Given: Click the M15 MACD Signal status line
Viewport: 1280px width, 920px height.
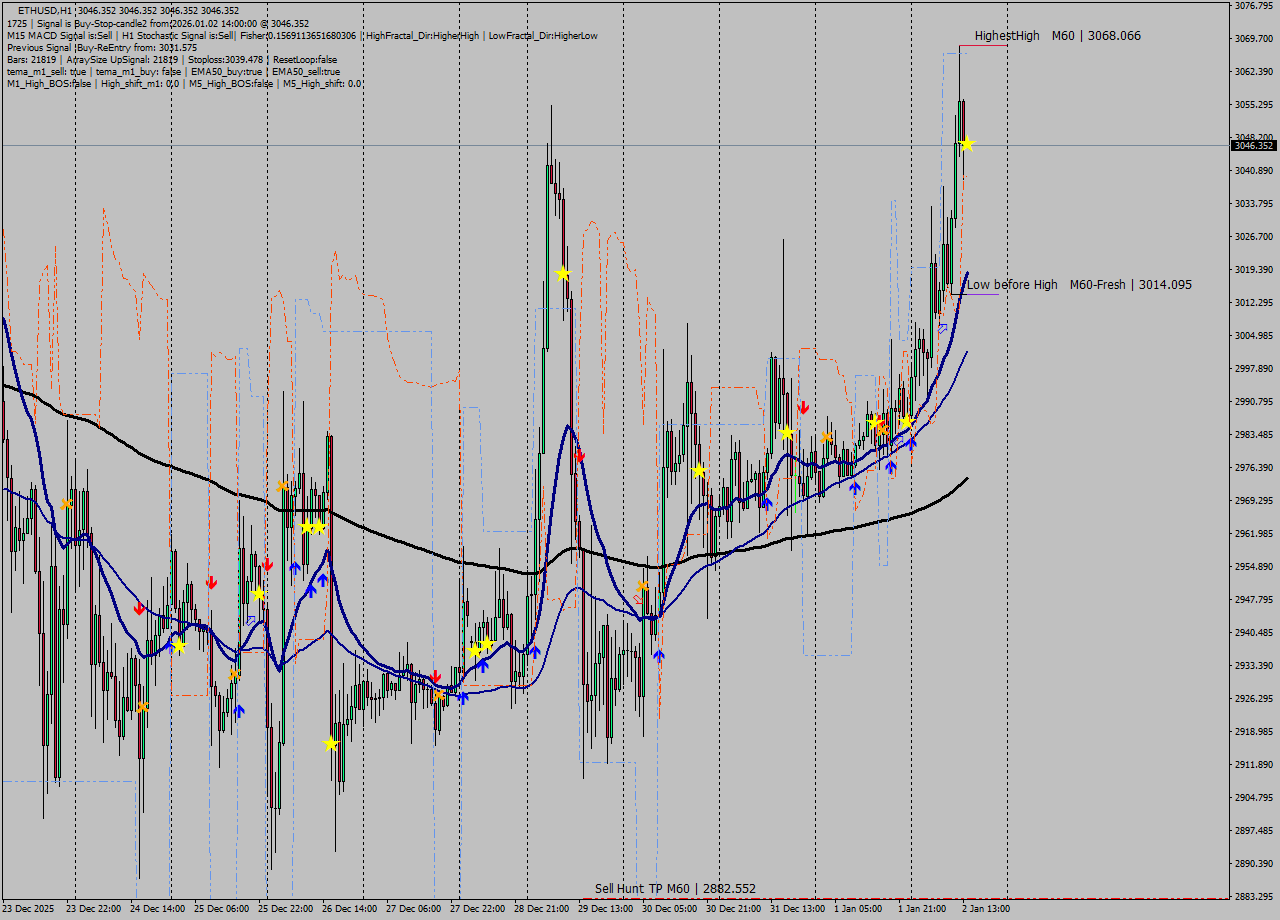Looking at the screenshot, I should pyautogui.click(x=60, y=34).
